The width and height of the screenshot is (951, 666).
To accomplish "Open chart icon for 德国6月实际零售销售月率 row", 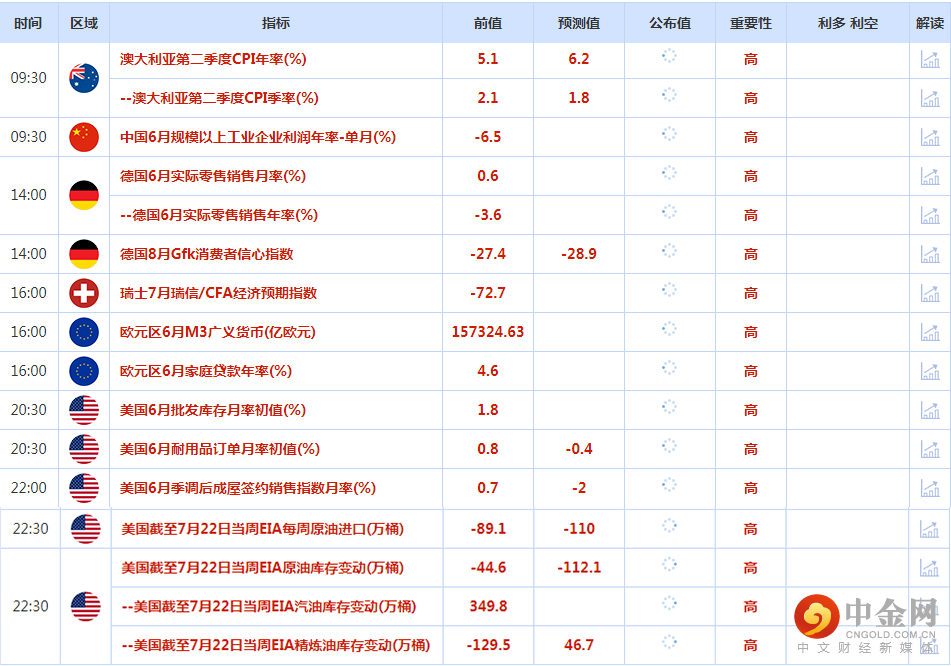I will [x=930, y=177].
